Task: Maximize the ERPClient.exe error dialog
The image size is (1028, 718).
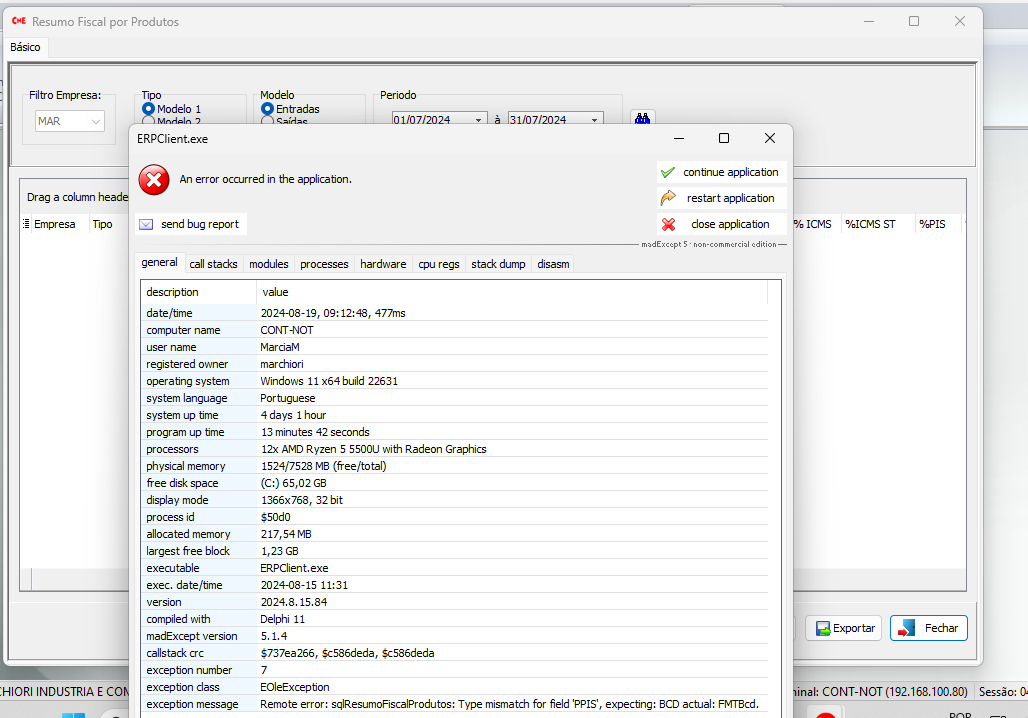Action: tap(724, 138)
